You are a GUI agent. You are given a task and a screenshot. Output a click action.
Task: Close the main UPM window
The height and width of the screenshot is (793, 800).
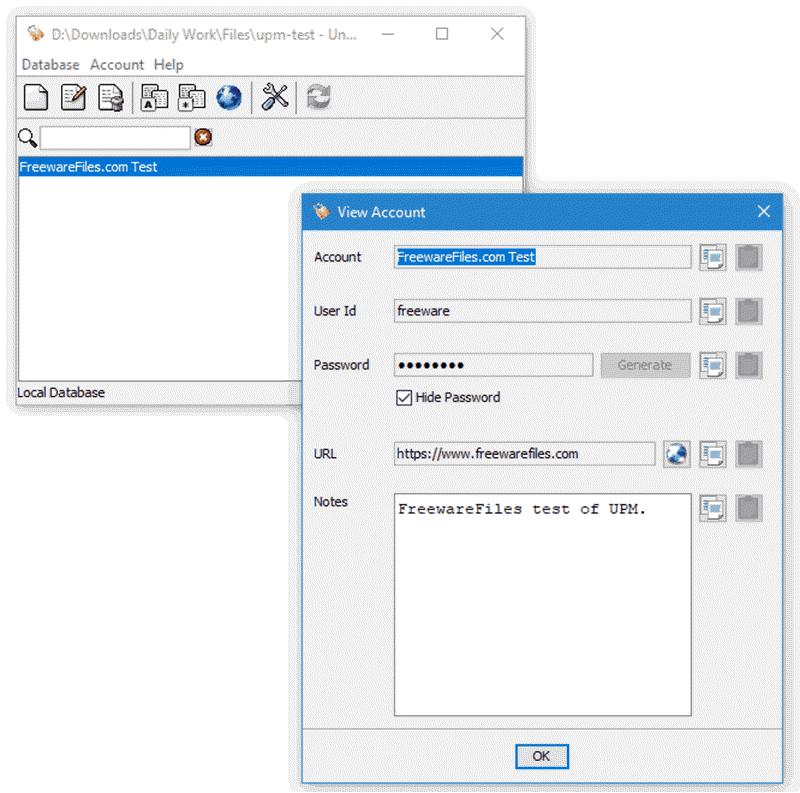click(497, 34)
